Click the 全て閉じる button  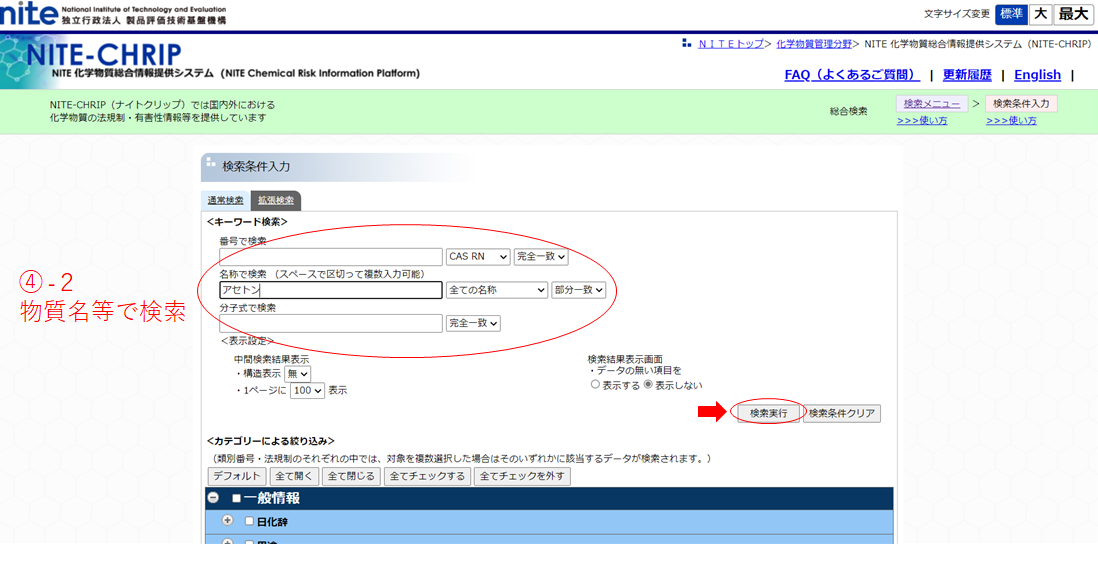[351, 476]
